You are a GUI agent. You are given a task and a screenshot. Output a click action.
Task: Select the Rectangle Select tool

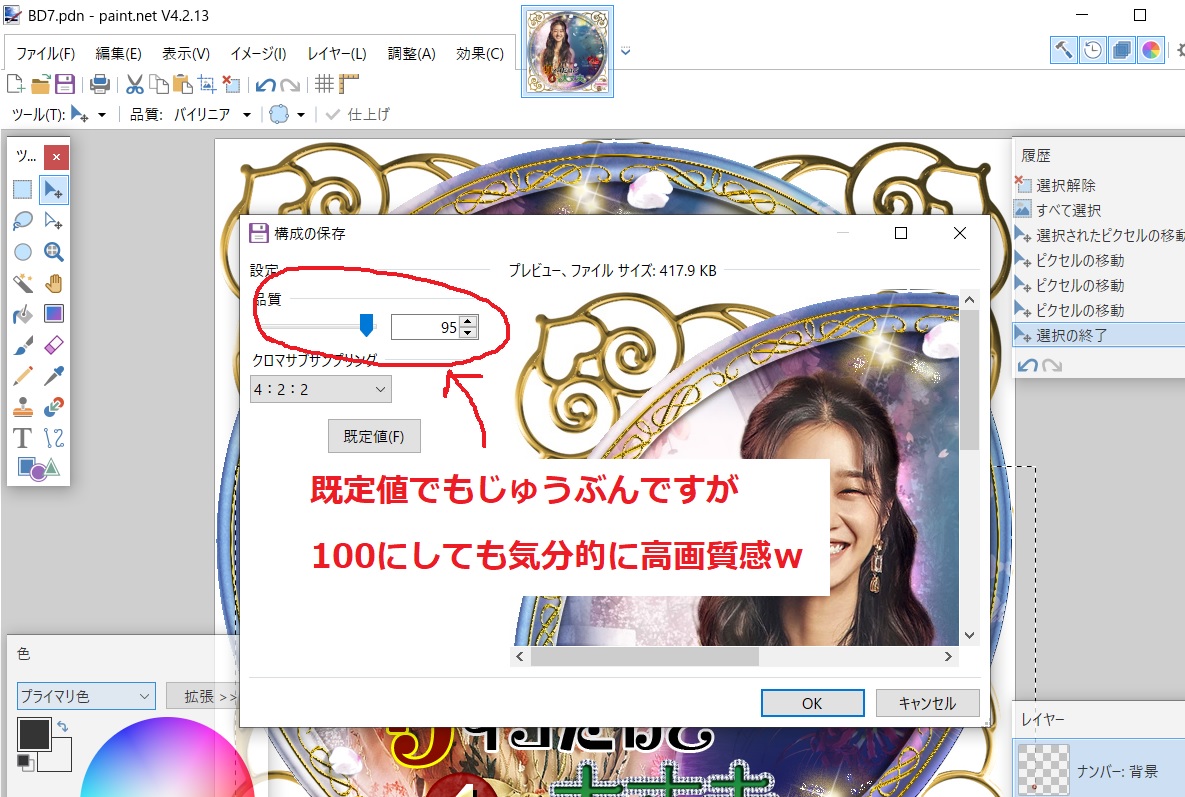pos(23,190)
